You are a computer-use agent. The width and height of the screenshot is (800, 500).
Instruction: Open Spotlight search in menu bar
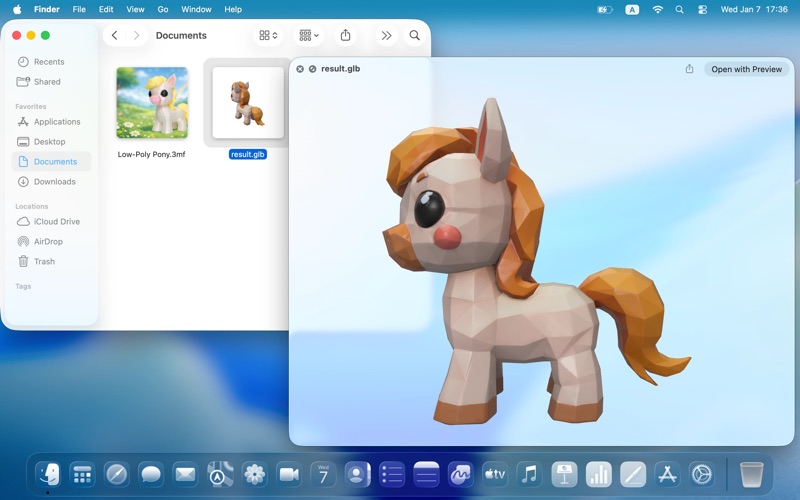click(x=680, y=9)
